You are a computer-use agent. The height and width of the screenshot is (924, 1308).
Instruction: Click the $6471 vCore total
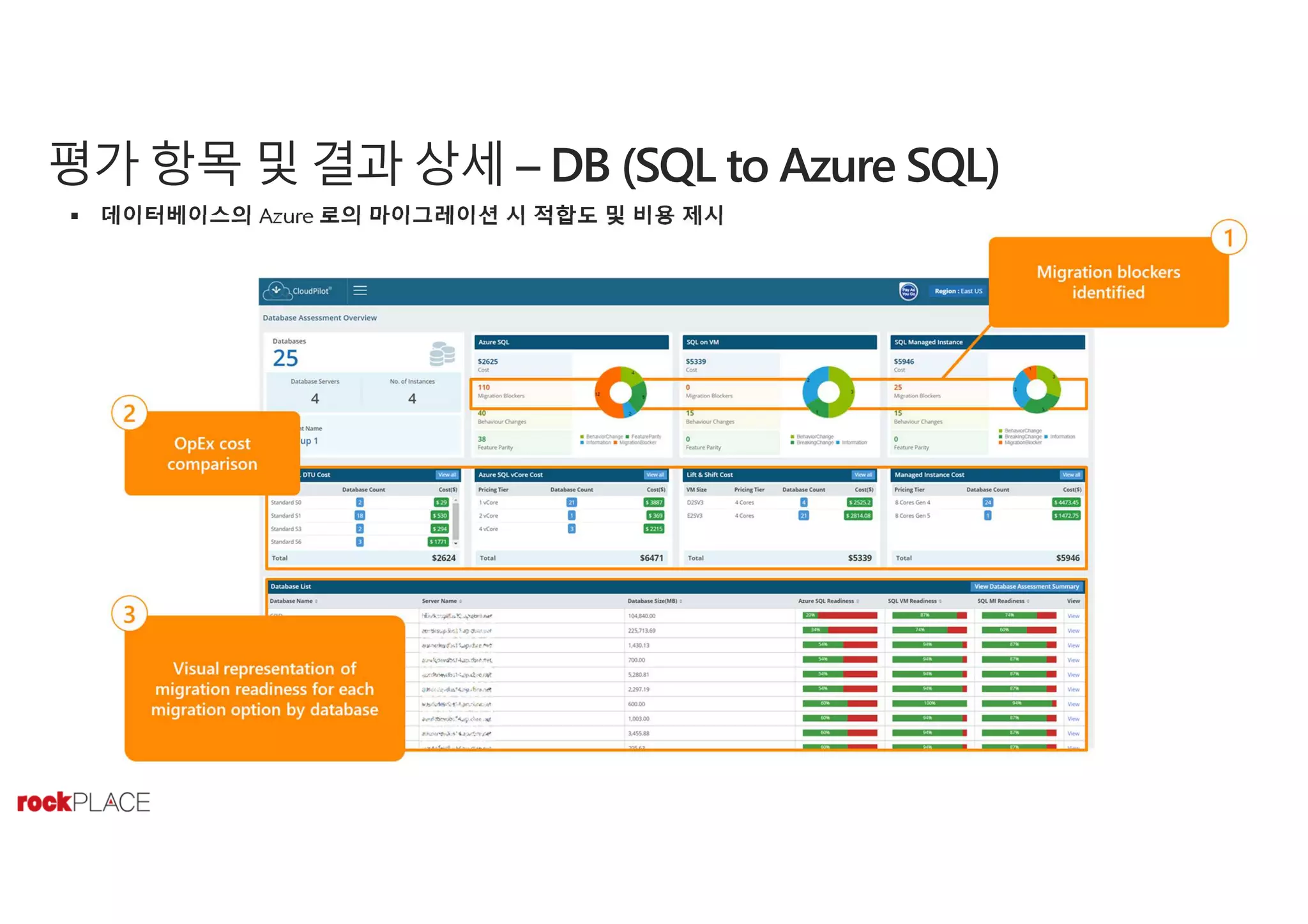651,558
